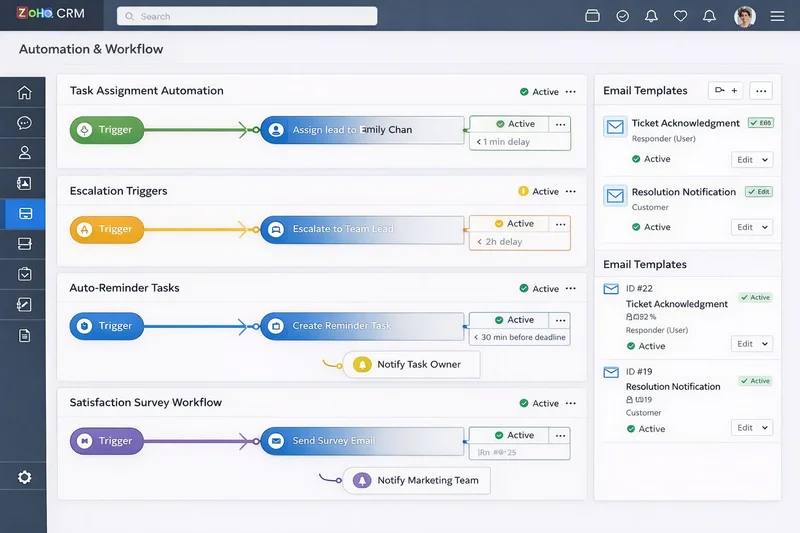Screen dimensions: 800x533
Task: Open ellipsis on Assign lead status box
Action: [560, 124]
